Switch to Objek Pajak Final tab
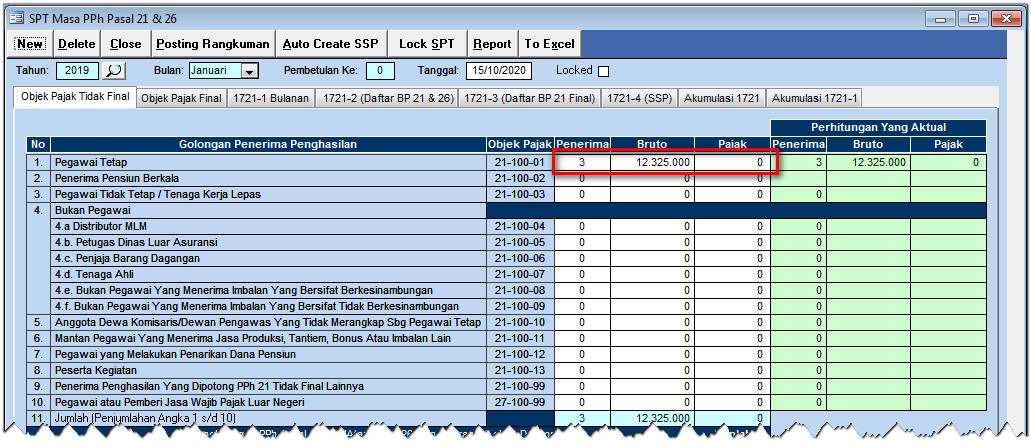This screenshot has height=447, width=1031. click(181, 98)
